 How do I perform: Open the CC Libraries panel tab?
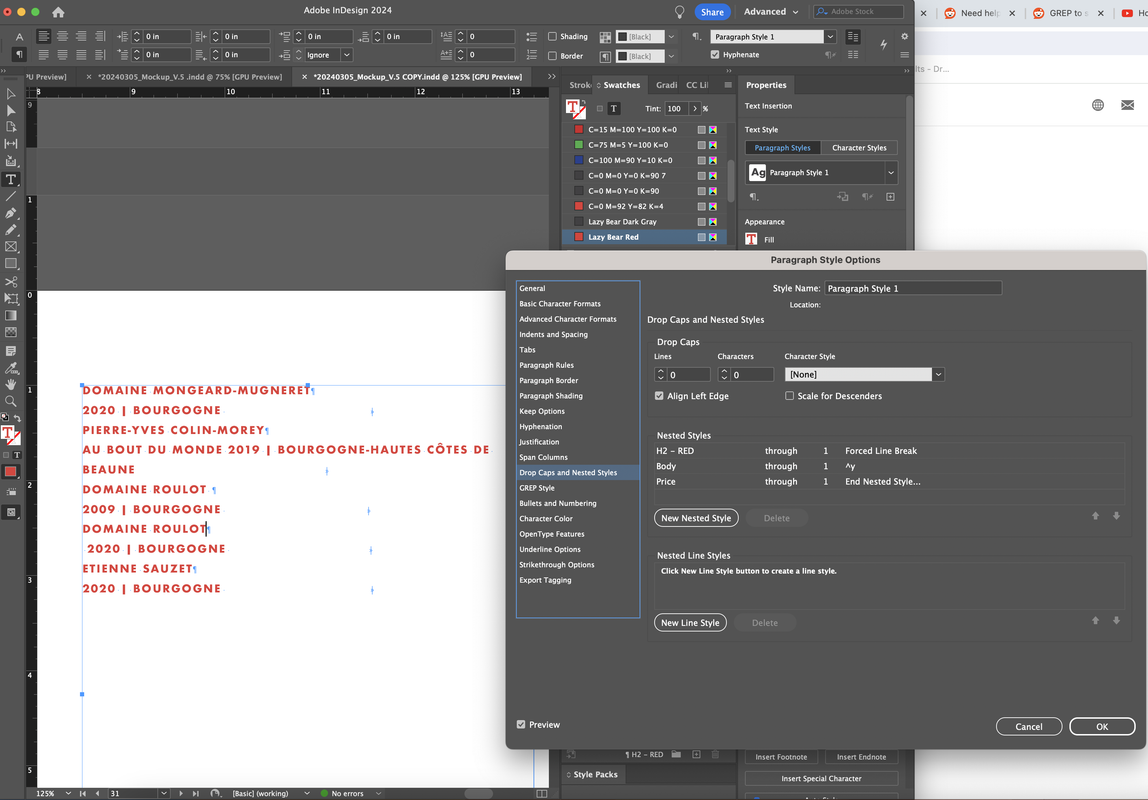click(697, 85)
